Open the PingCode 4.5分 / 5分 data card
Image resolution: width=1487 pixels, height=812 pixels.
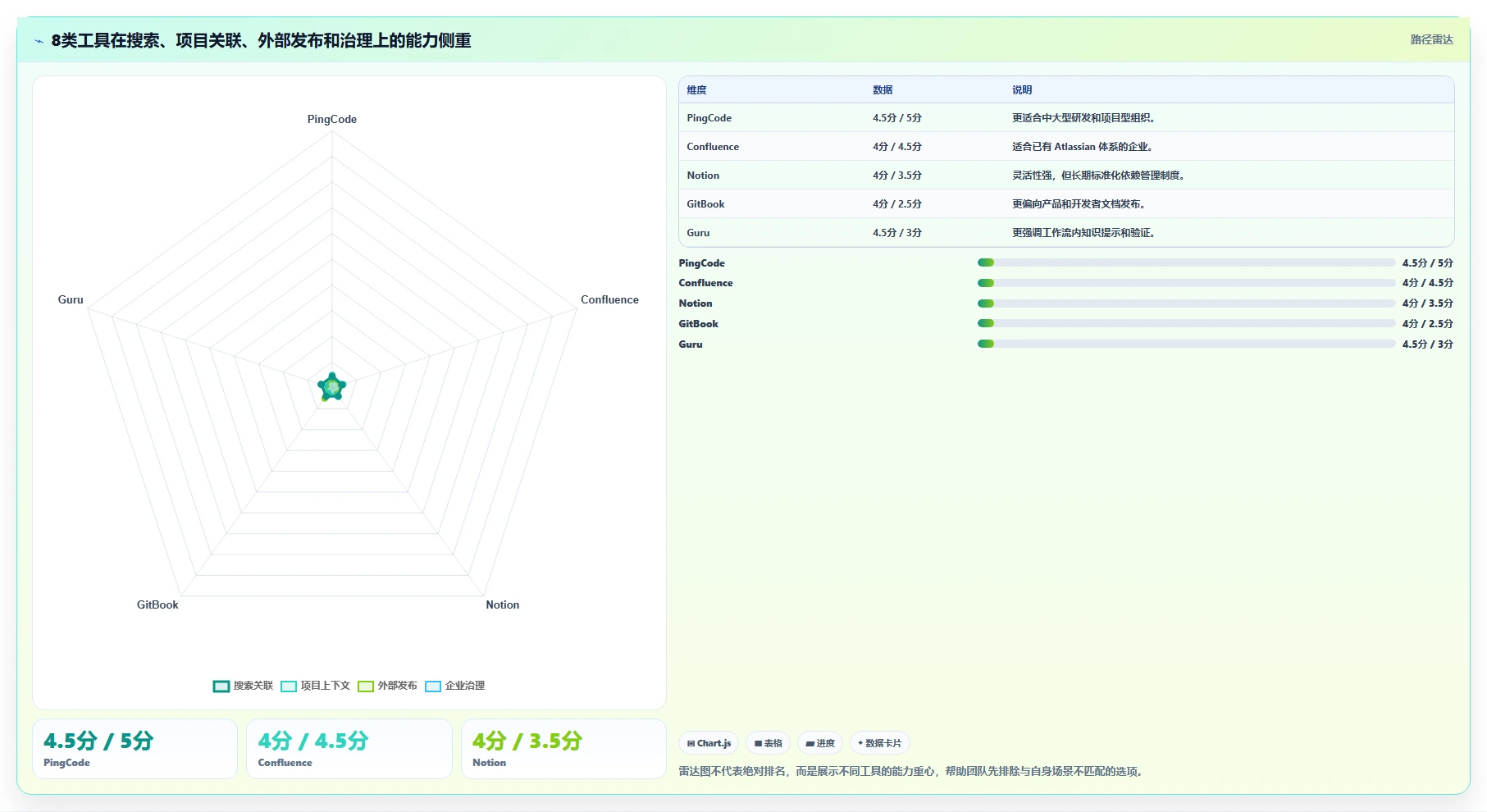click(135, 749)
